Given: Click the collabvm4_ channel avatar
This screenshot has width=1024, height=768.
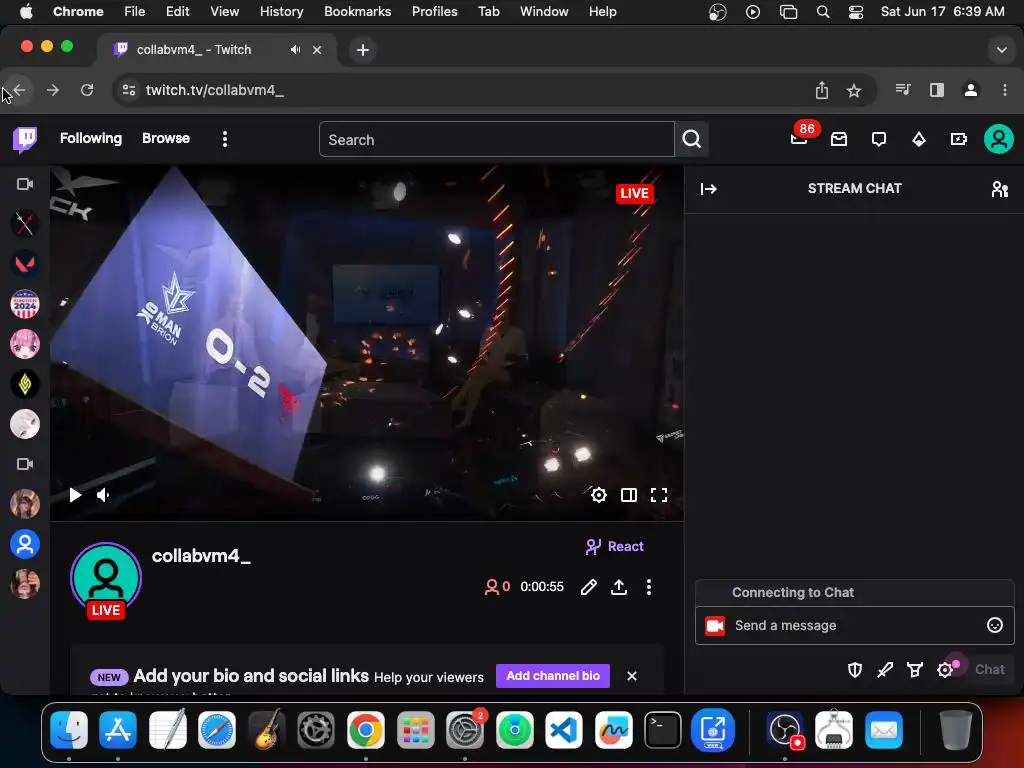Looking at the screenshot, I should tap(106, 578).
